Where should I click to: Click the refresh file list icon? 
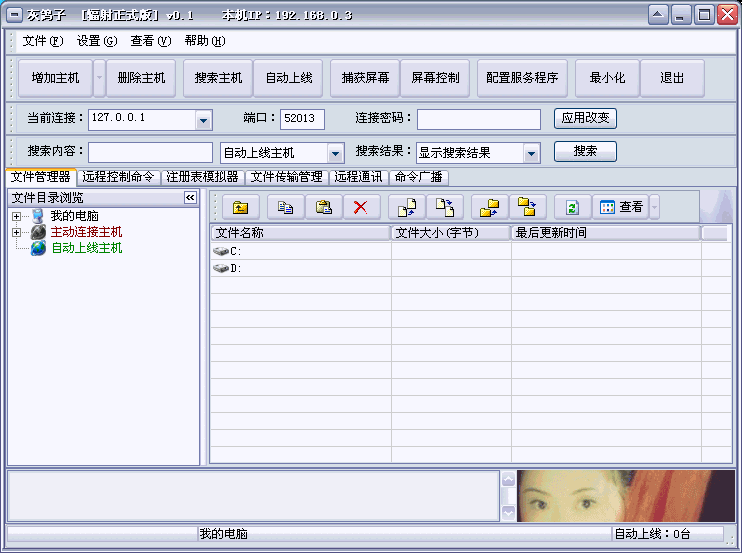(x=572, y=207)
